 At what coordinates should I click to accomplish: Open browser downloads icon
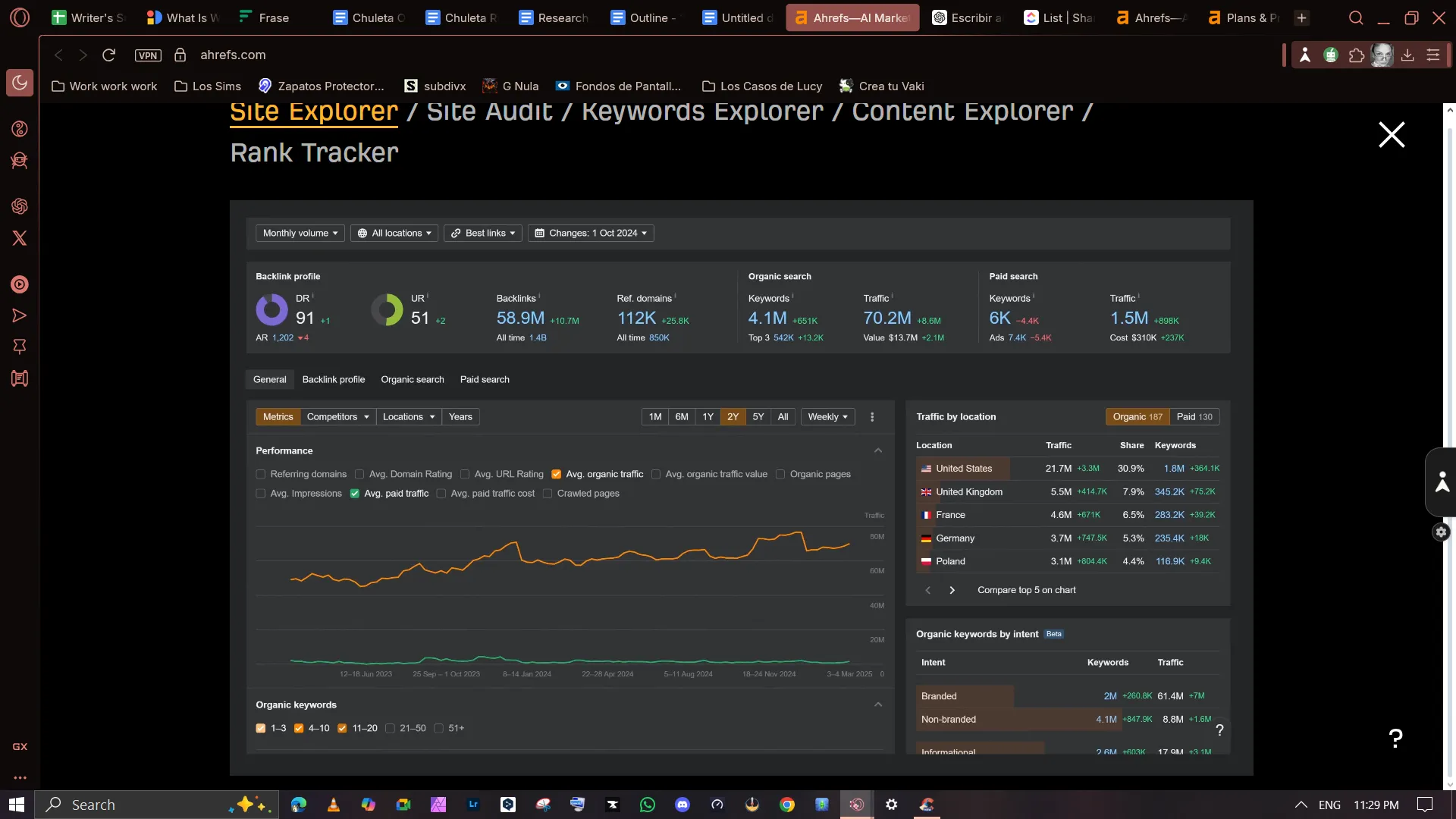click(1407, 55)
